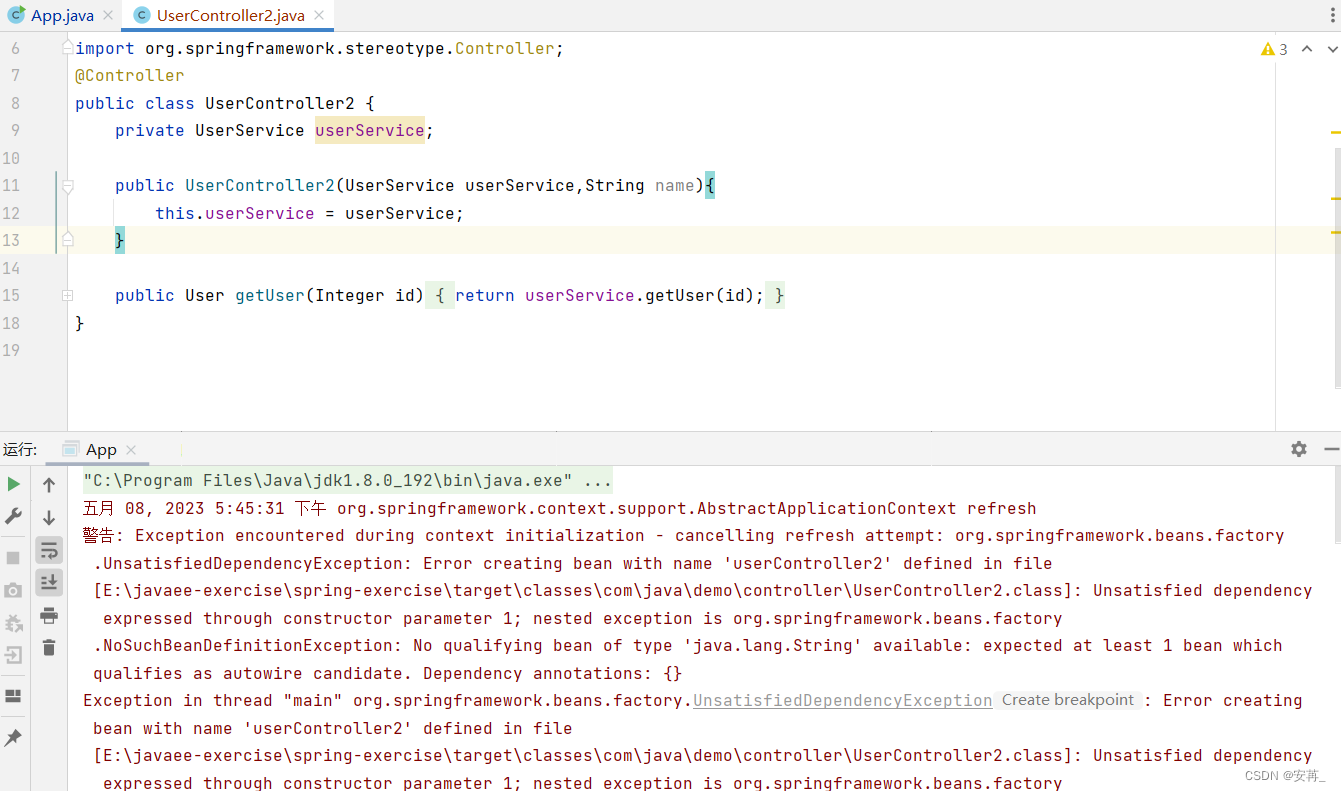Select the App run tab
The image size is (1341, 791).
pyautogui.click(x=100, y=449)
